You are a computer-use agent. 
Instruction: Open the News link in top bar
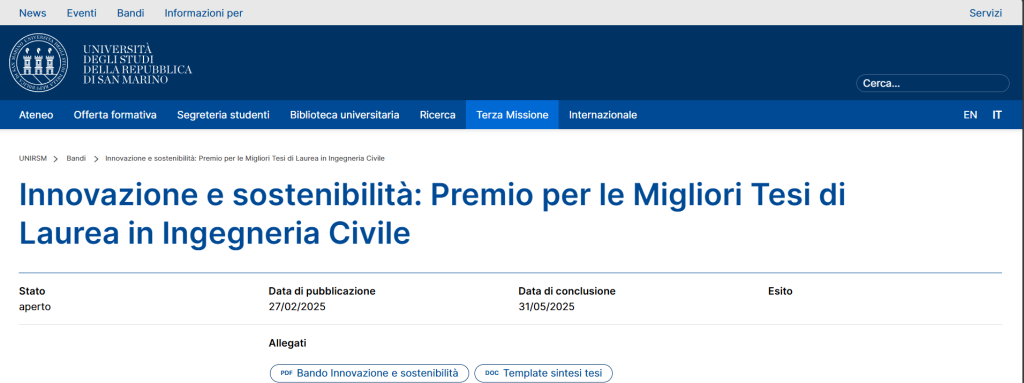pyautogui.click(x=33, y=13)
